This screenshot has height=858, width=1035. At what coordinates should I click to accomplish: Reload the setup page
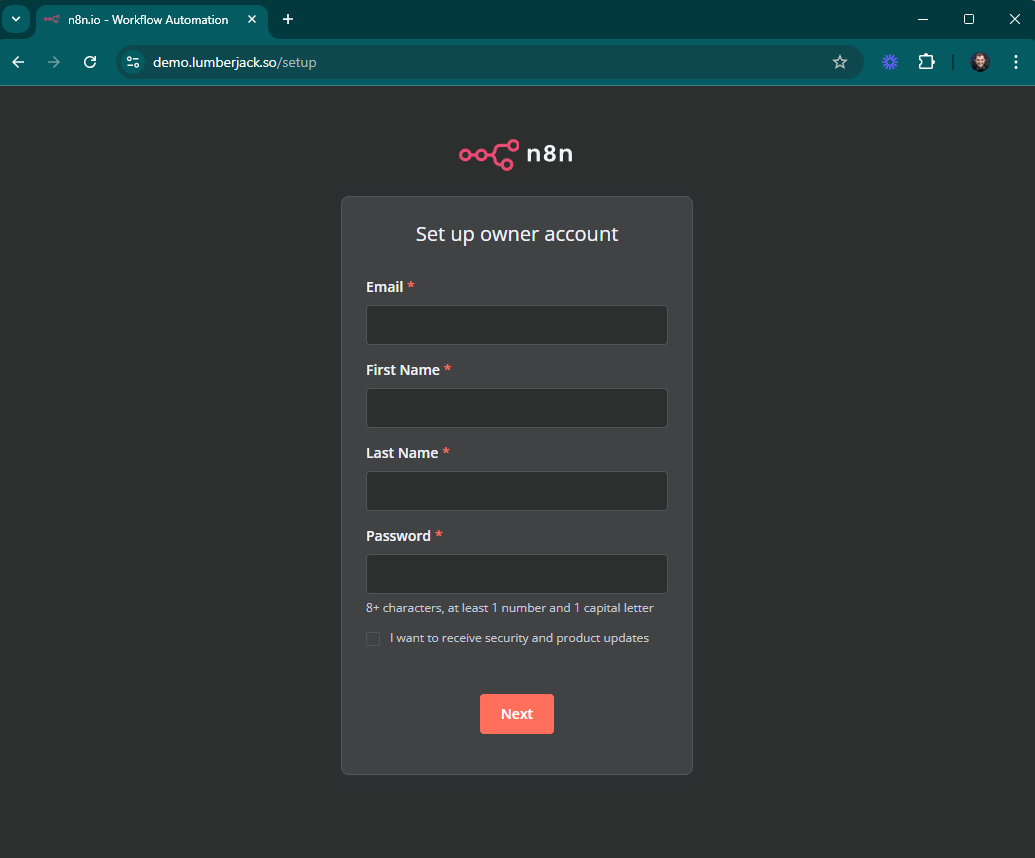[x=90, y=62]
